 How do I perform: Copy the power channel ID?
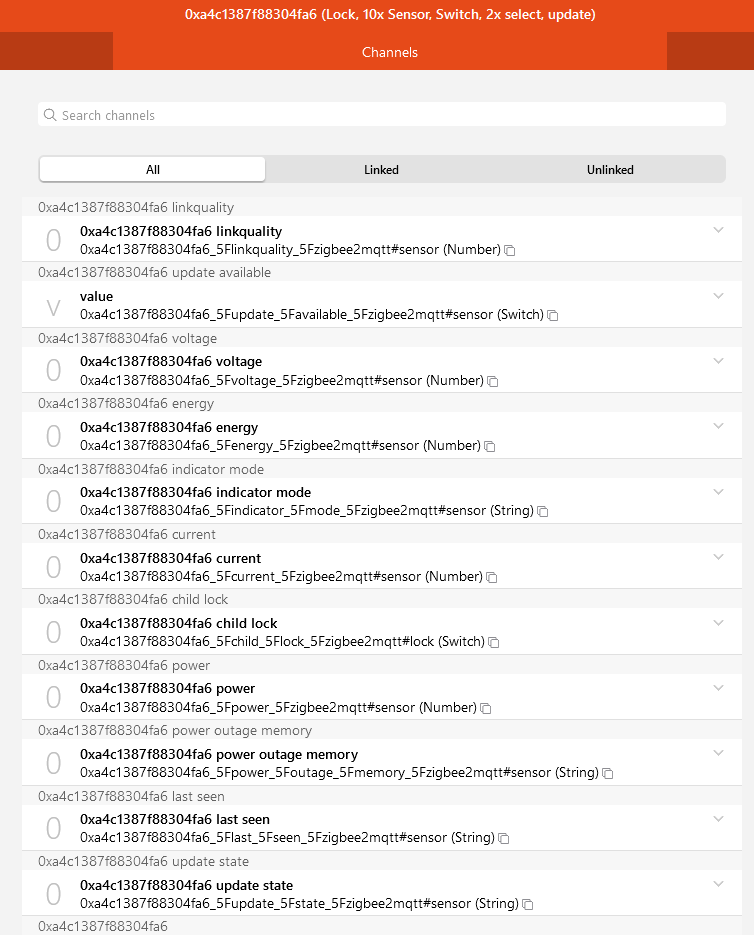click(x=486, y=707)
